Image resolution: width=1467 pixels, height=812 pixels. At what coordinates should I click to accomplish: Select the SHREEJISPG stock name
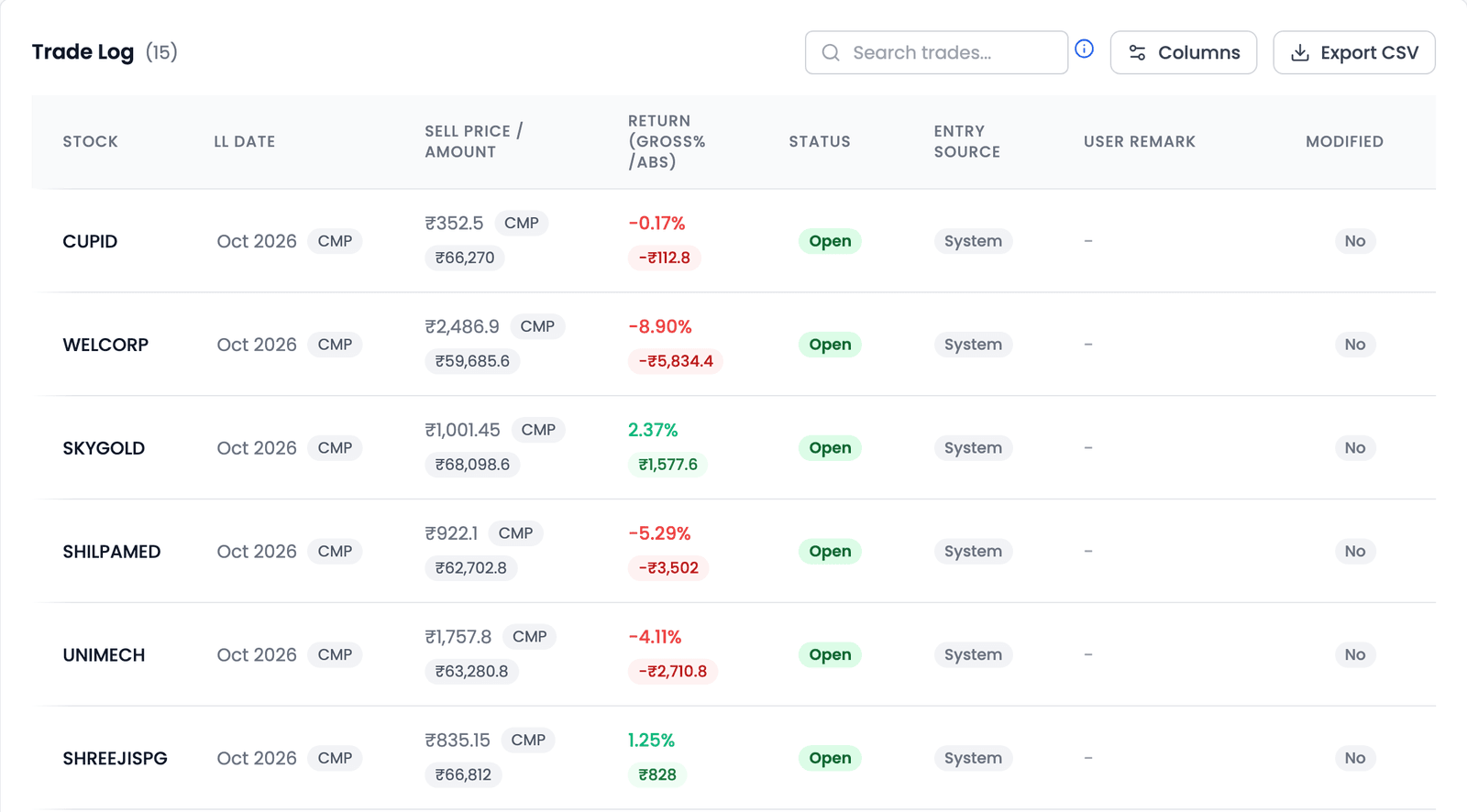tap(116, 759)
